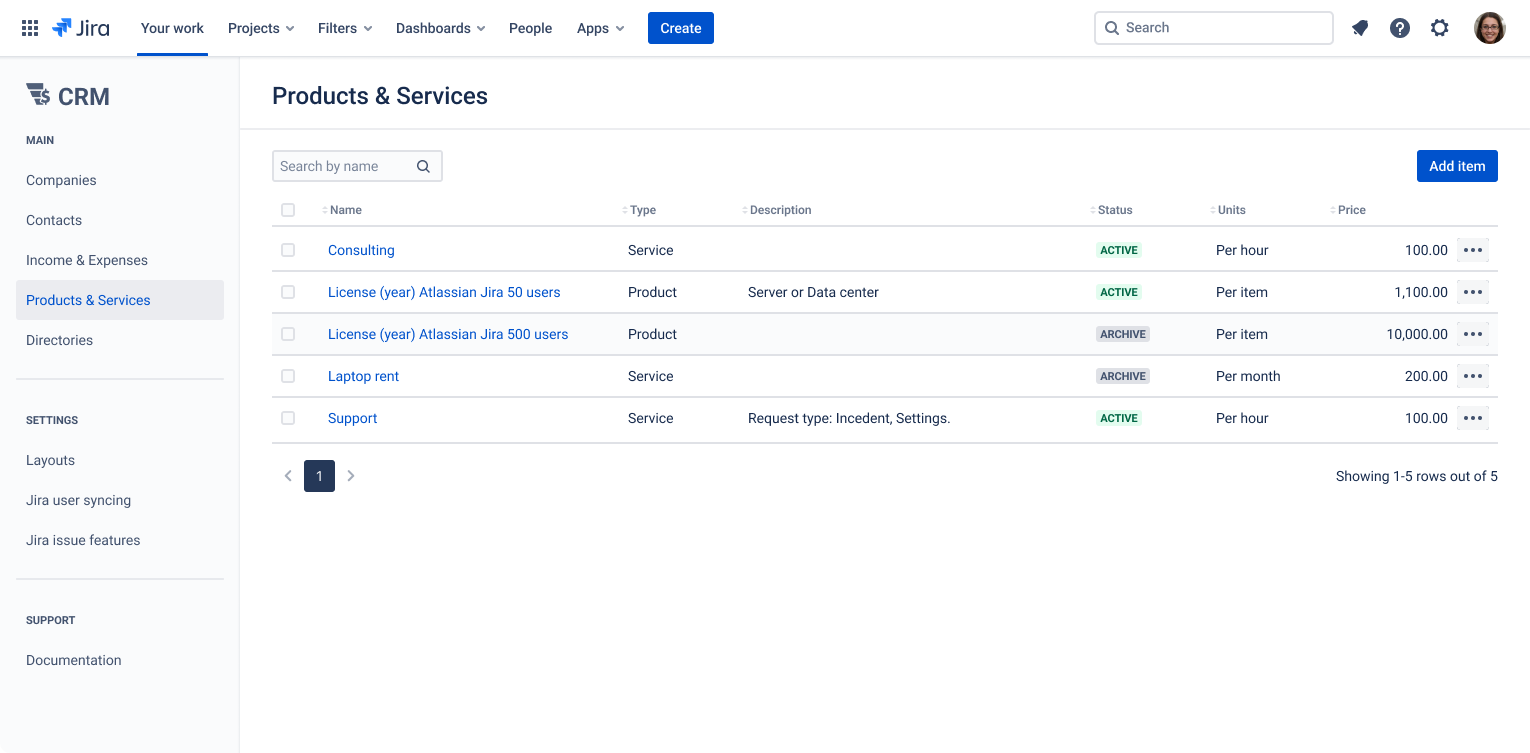Check the Support row checkbox
The image size is (1530, 753).
coord(288,418)
